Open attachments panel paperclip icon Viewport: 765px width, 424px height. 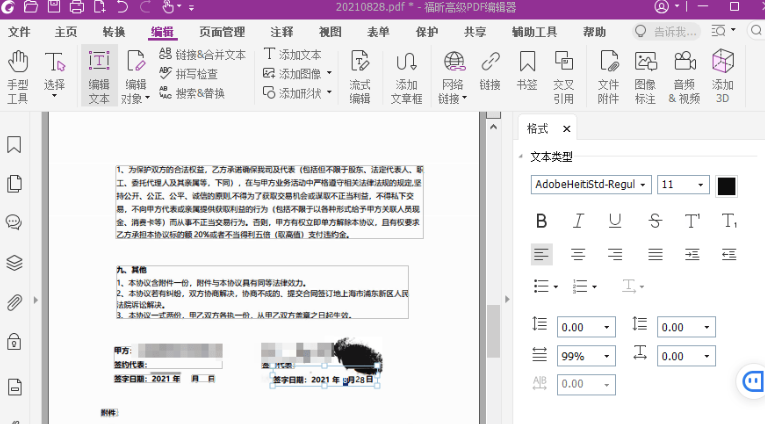14,303
